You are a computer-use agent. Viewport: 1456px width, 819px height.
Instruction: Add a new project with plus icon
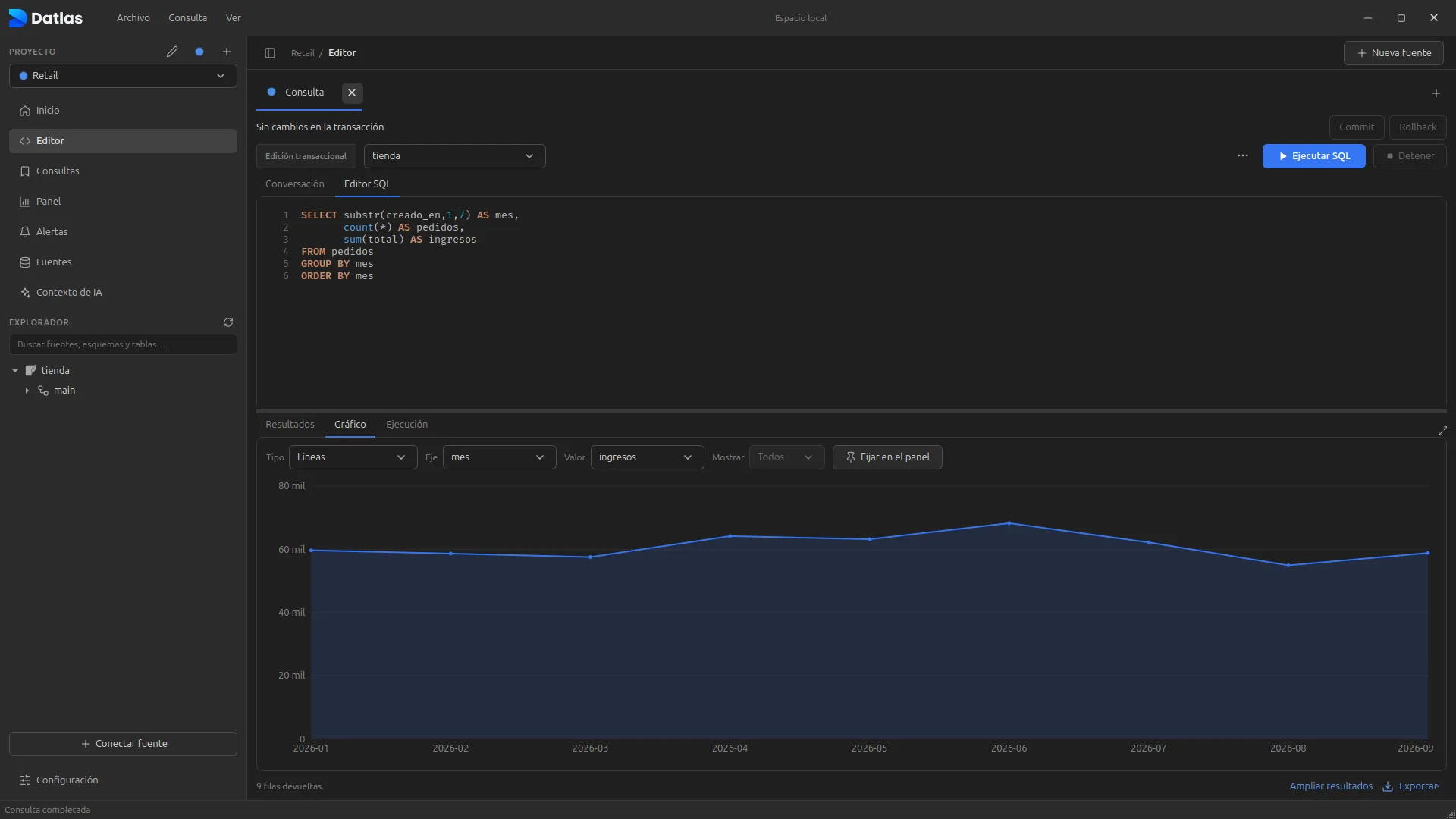[x=227, y=52]
